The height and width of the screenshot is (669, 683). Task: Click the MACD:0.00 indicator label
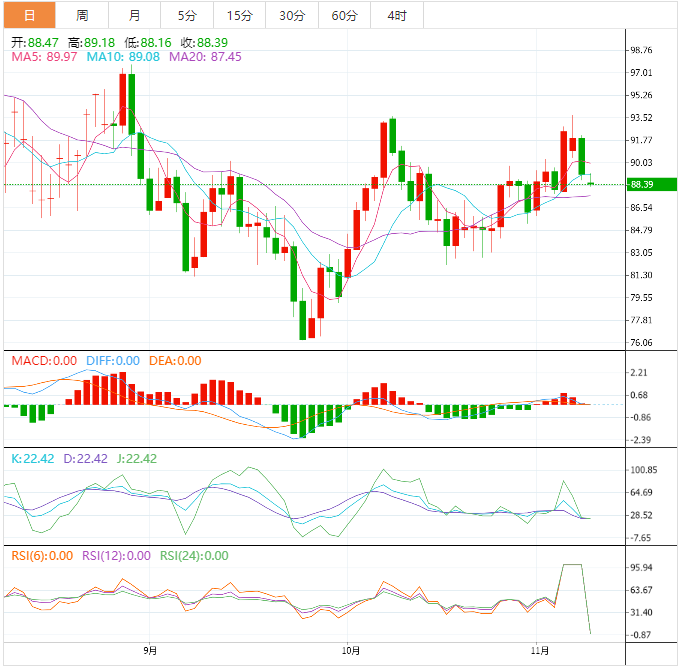[x=44, y=361]
